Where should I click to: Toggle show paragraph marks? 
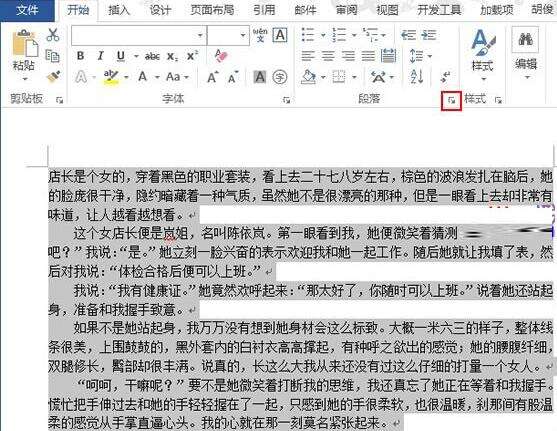445,76
